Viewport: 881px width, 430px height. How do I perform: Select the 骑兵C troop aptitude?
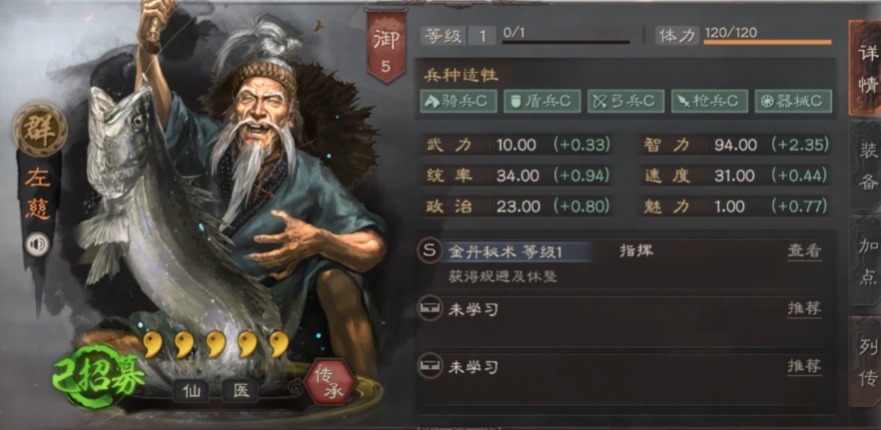458,101
